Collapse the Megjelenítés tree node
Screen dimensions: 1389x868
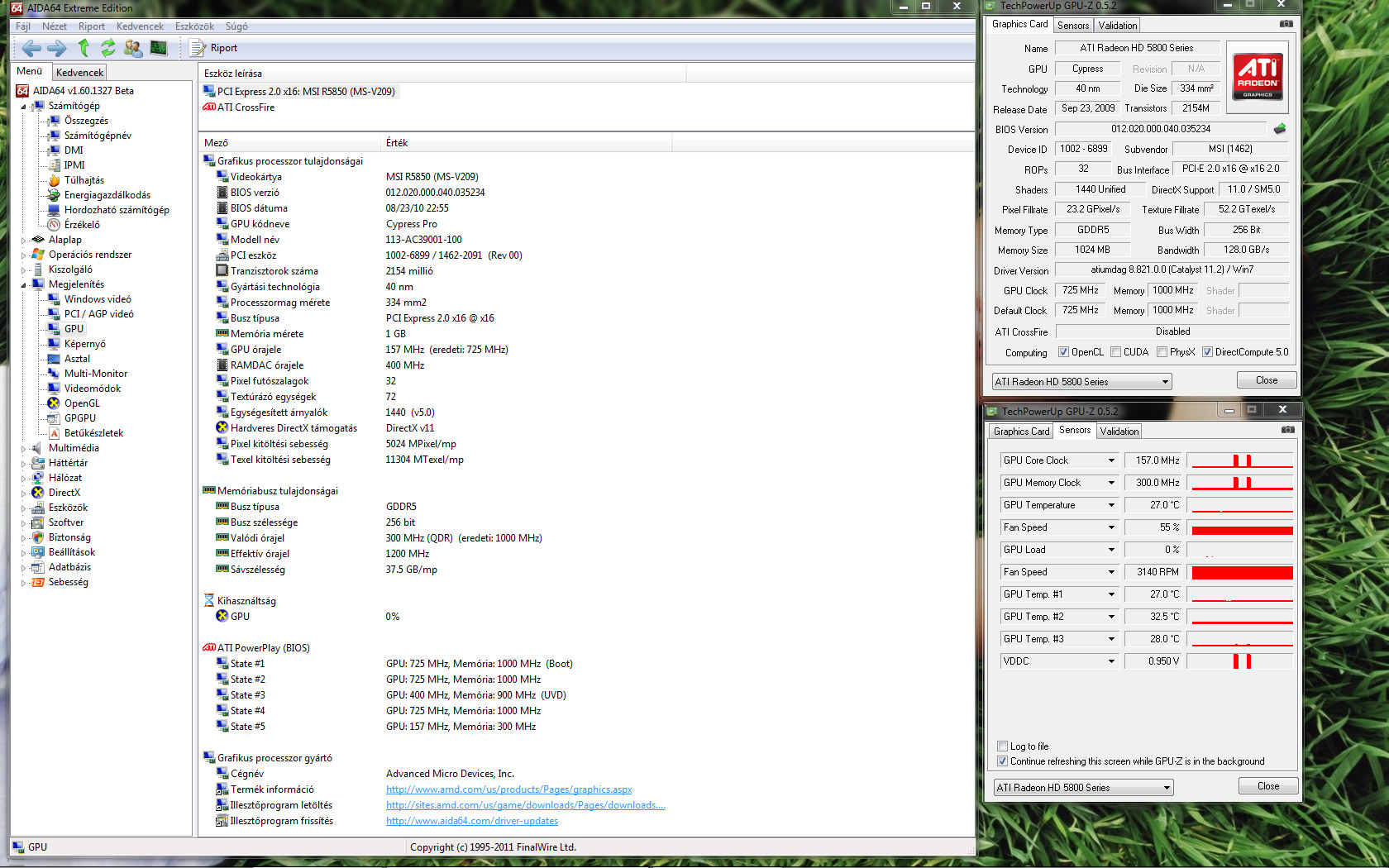[23, 285]
